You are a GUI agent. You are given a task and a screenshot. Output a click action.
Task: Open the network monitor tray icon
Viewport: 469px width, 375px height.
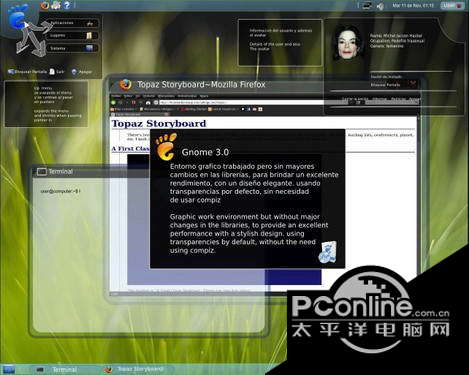click(366, 5)
